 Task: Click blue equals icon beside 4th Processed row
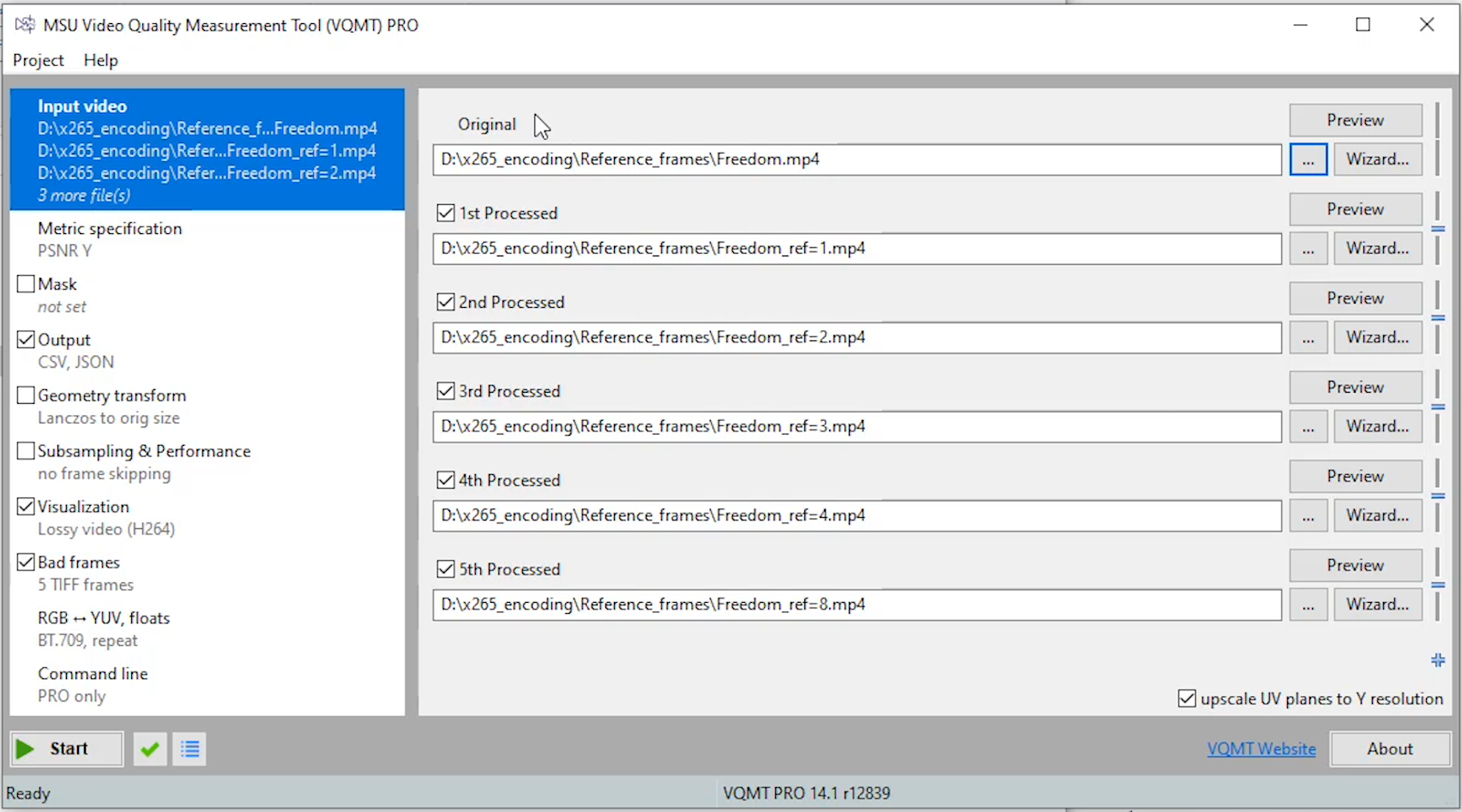pyautogui.click(x=1438, y=496)
